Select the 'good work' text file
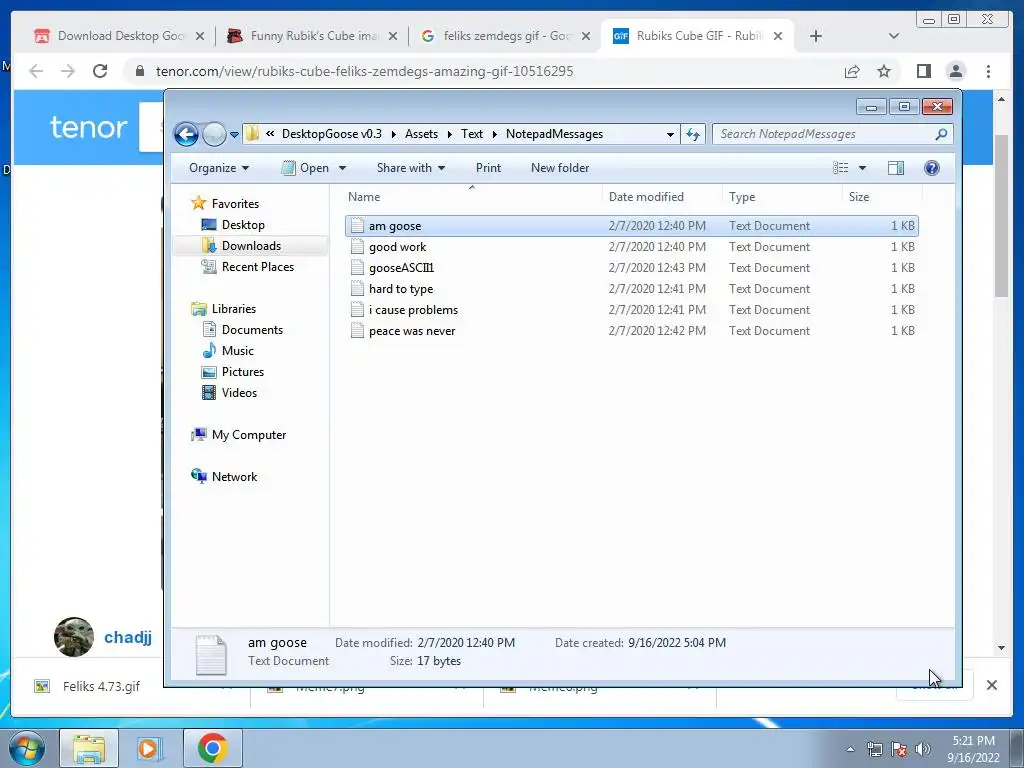1024x768 pixels. (x=632, y=247)
